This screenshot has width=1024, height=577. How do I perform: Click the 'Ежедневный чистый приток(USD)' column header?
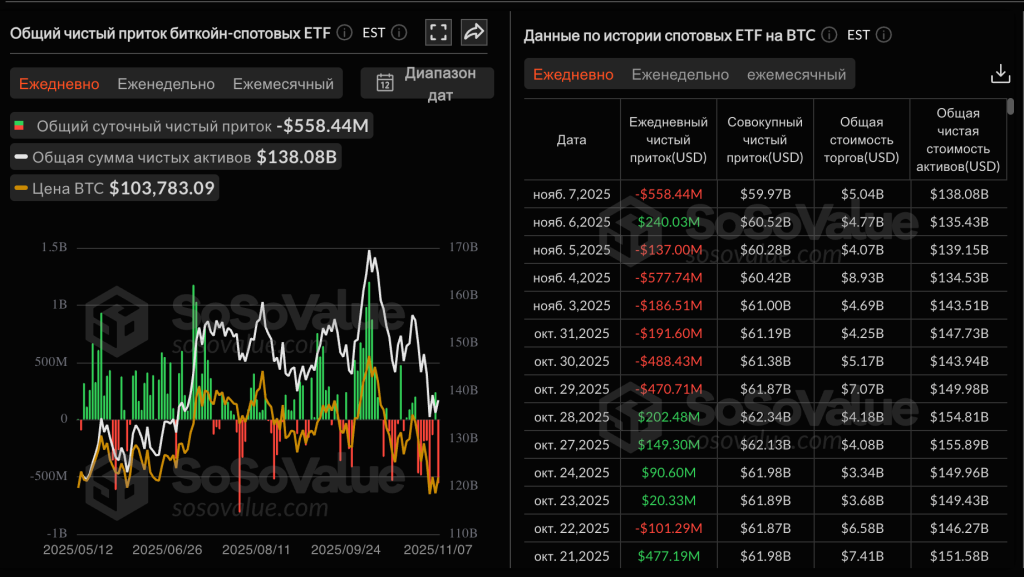(669, 140)
